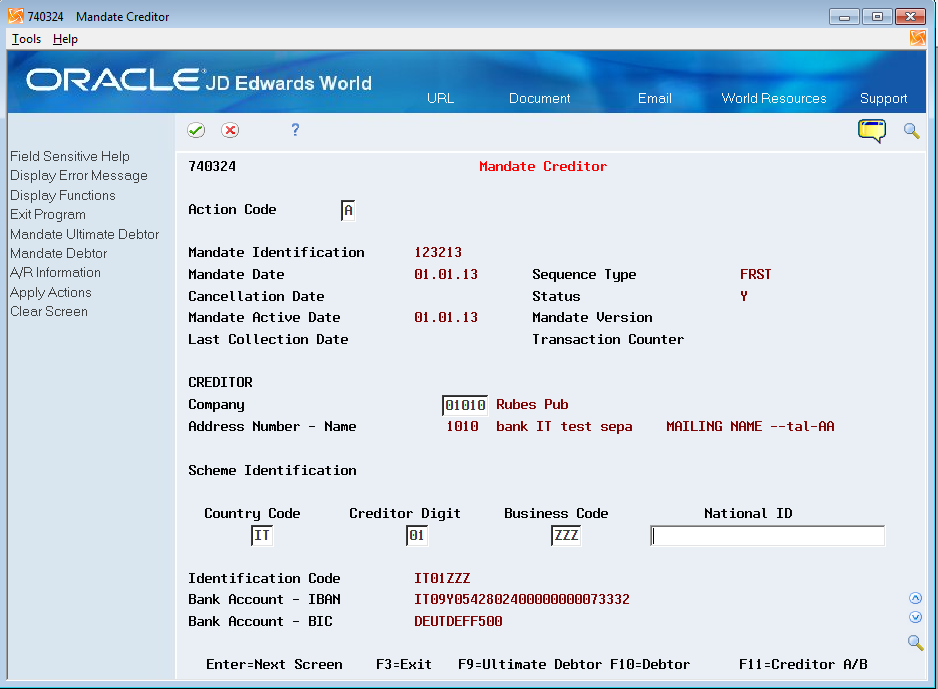Click the orange icon at menu bar right
938x689 pixels.
[918, 38]
